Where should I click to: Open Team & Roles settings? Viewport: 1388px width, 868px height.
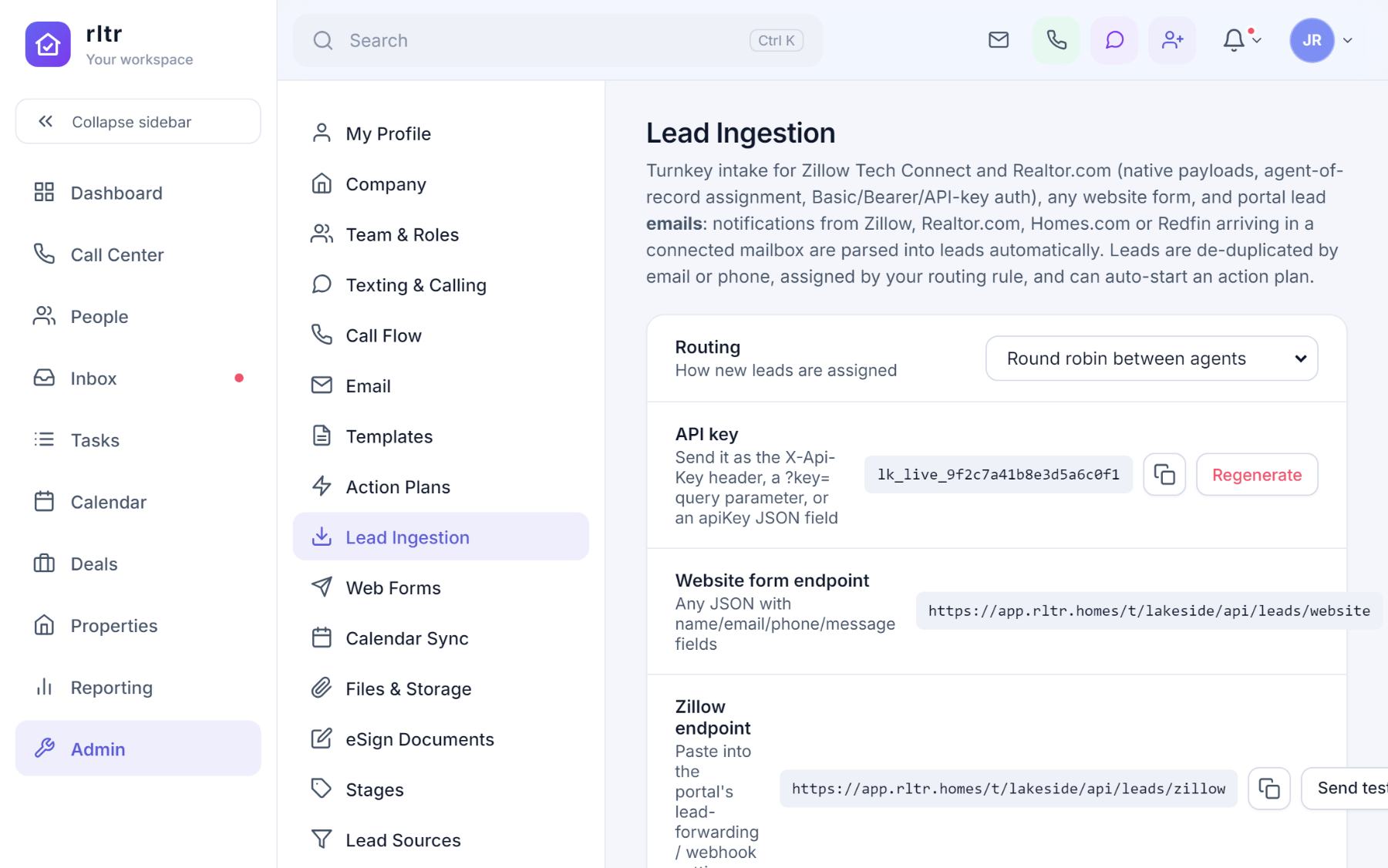pos(440,234)
